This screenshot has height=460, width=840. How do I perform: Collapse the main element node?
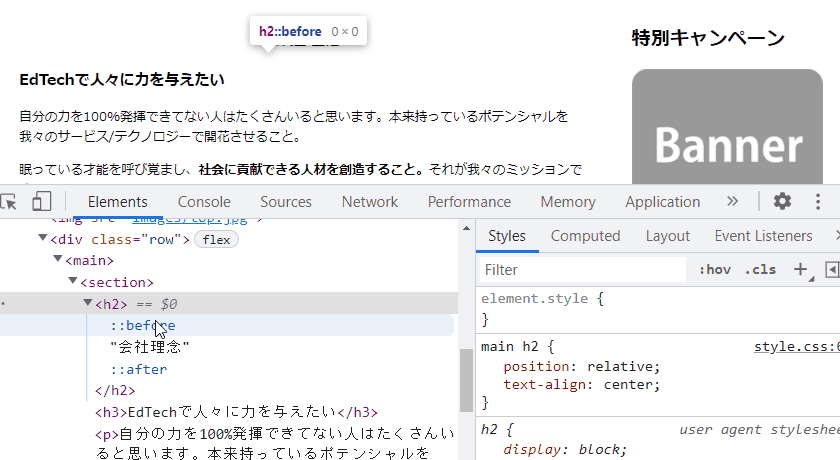pos(58,259)
